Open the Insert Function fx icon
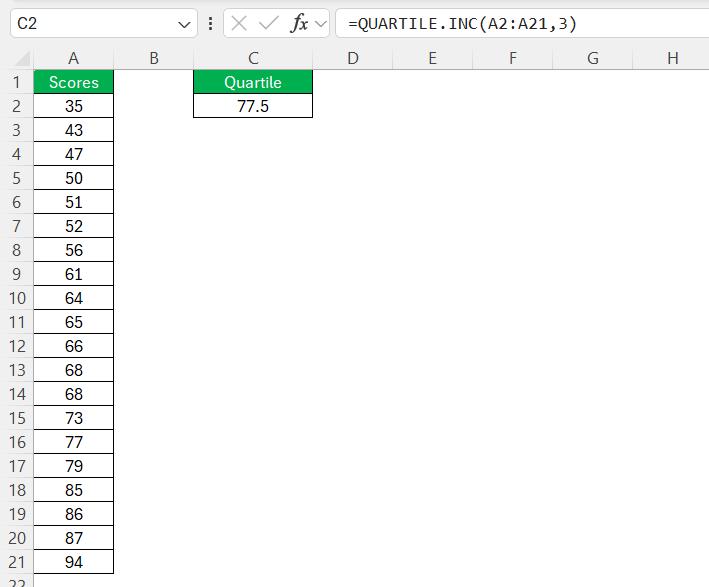 (300, 23)
